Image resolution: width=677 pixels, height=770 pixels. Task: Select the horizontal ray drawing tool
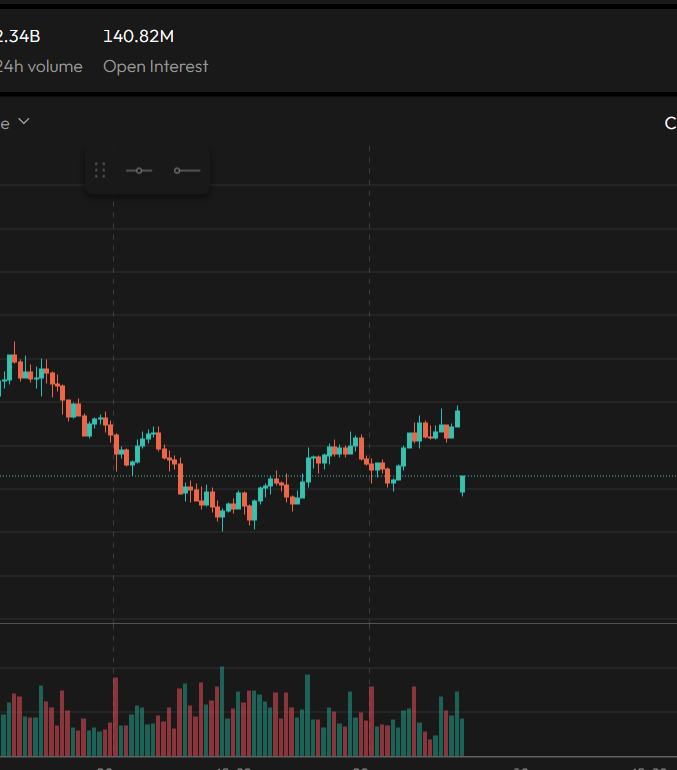187,170
